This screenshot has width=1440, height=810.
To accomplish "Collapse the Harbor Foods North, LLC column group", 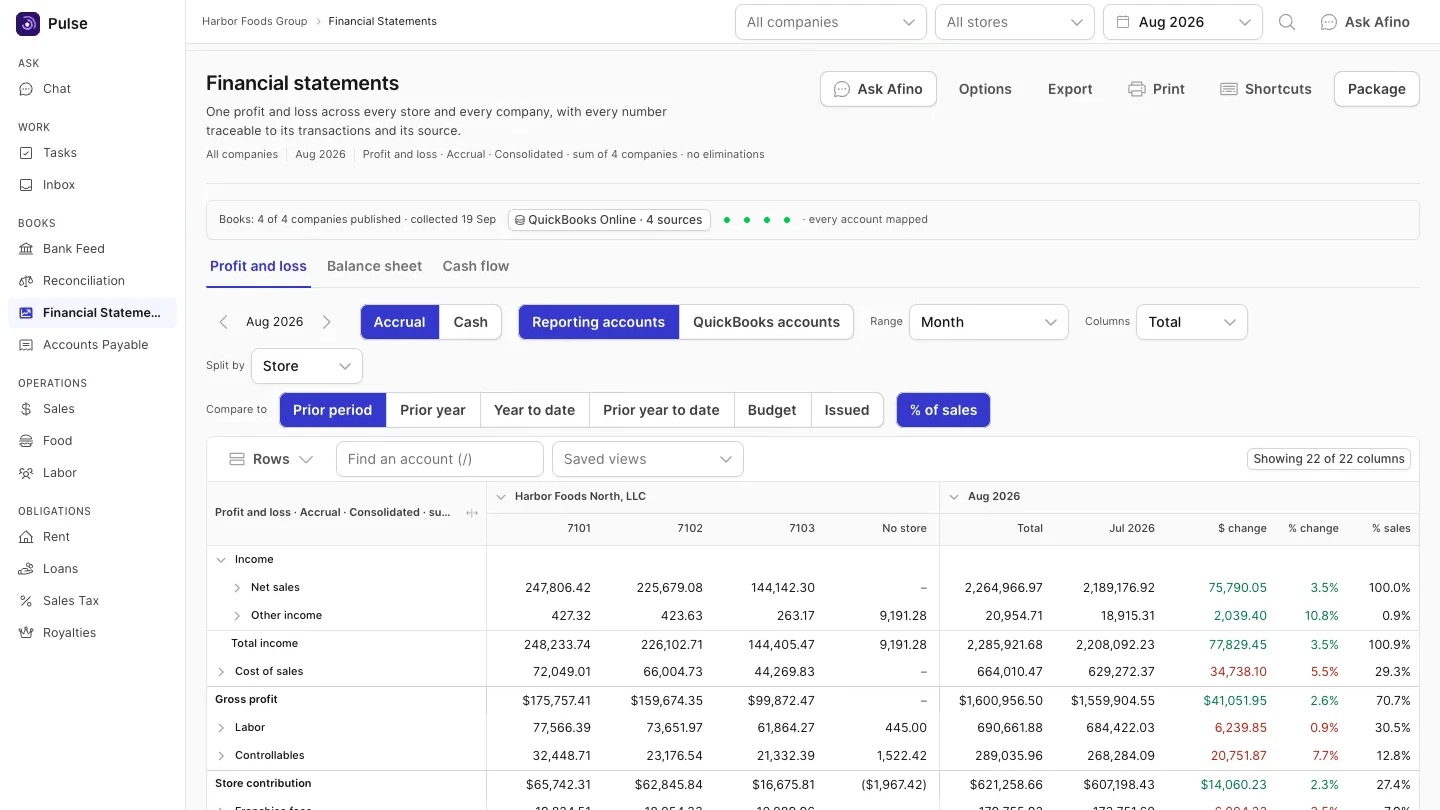I will [x=501, y=497].
